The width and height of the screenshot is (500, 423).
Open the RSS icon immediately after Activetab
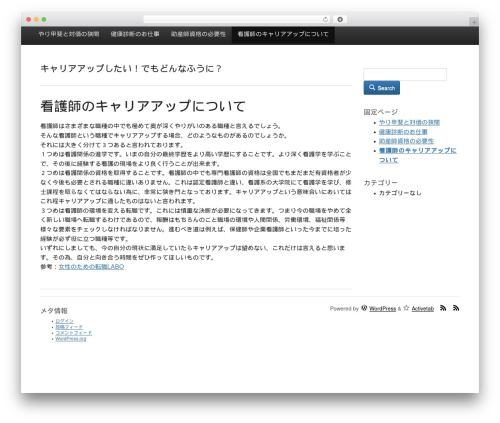click(x=443, y=308)
